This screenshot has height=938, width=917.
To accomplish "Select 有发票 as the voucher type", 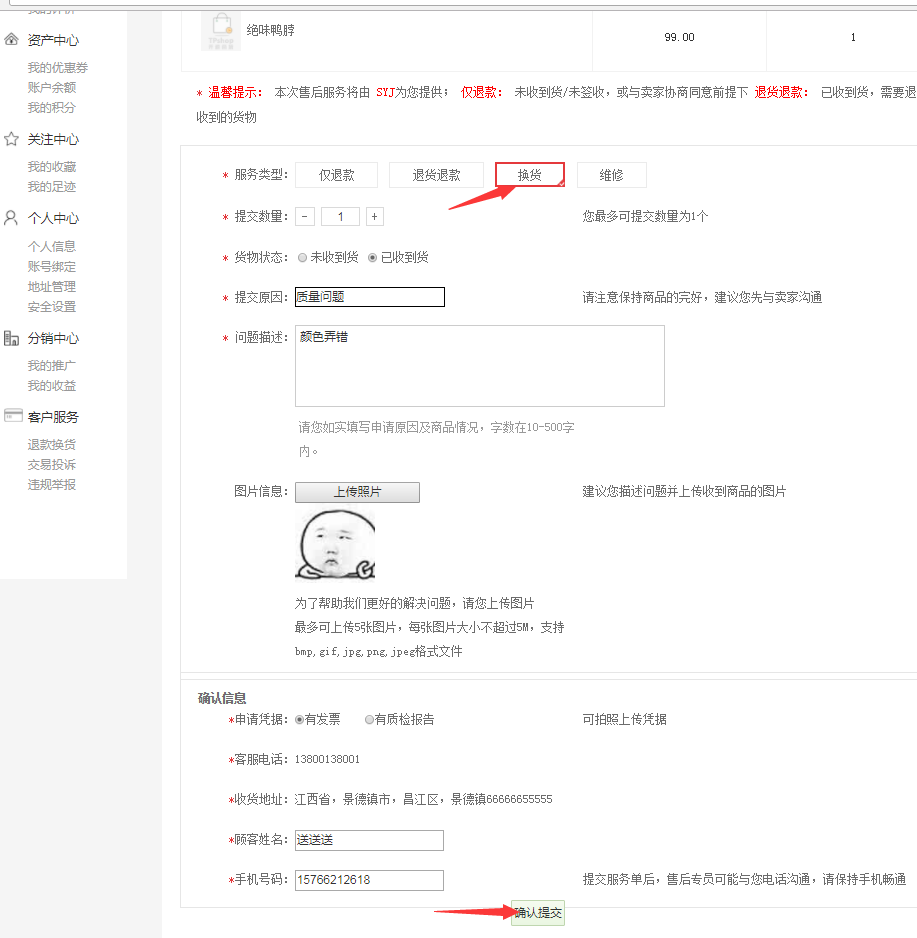I will pyautogui.click(x=299, y=719).
